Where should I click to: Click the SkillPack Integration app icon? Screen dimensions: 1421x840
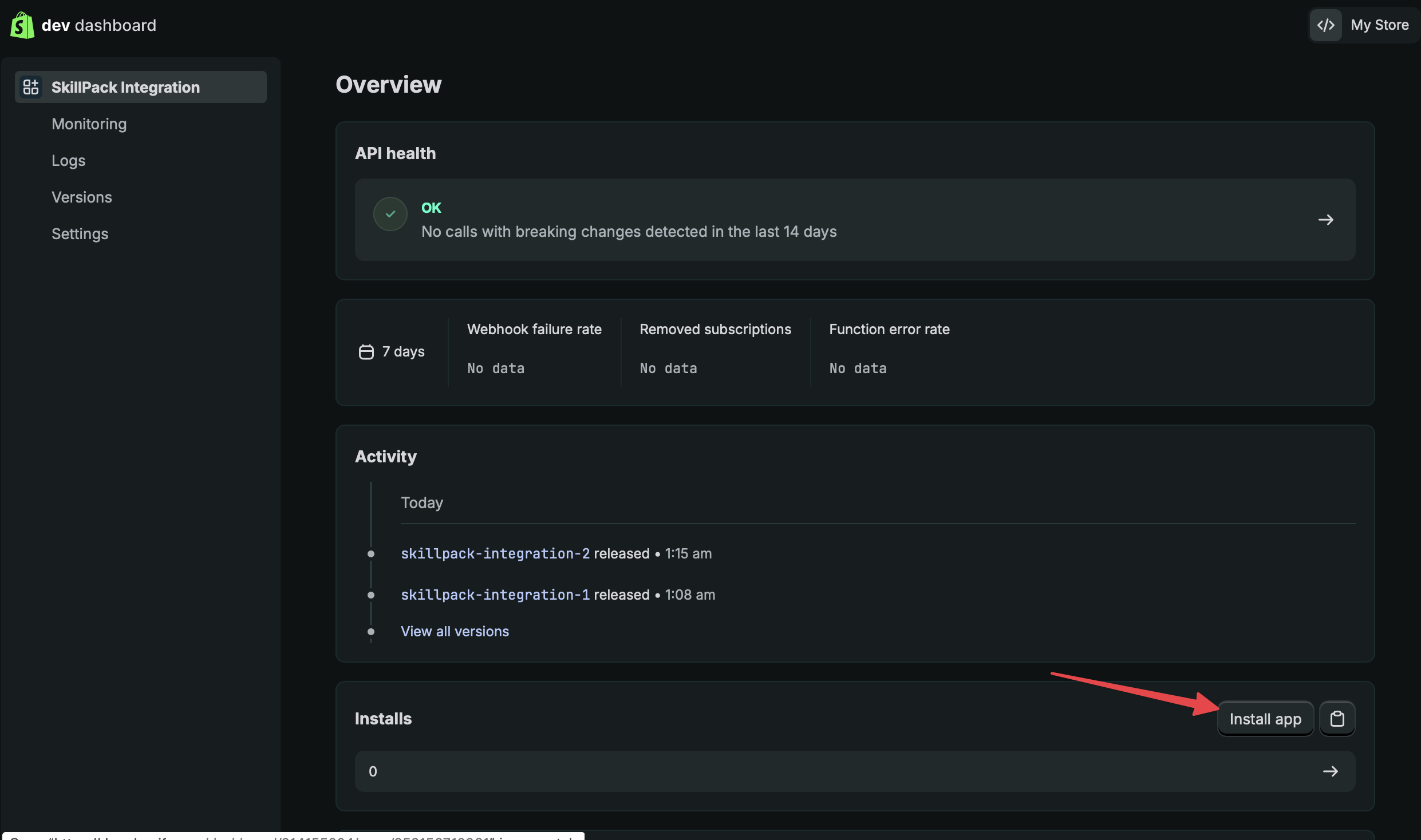31,87
